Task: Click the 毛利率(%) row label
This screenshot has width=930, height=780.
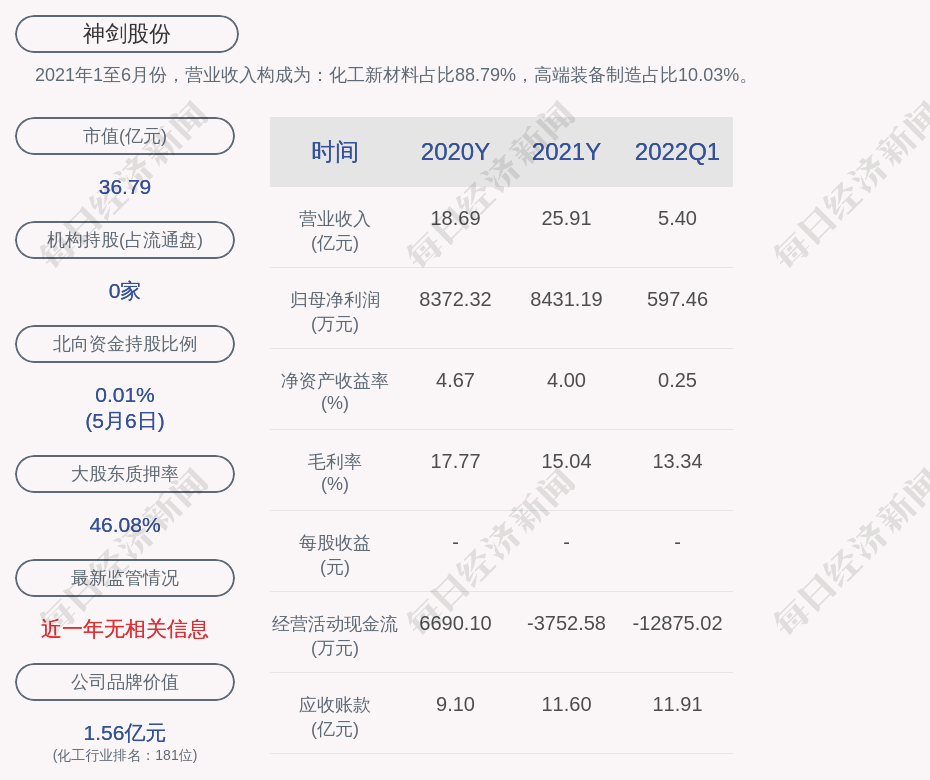Action: click(x=335, y=473)
